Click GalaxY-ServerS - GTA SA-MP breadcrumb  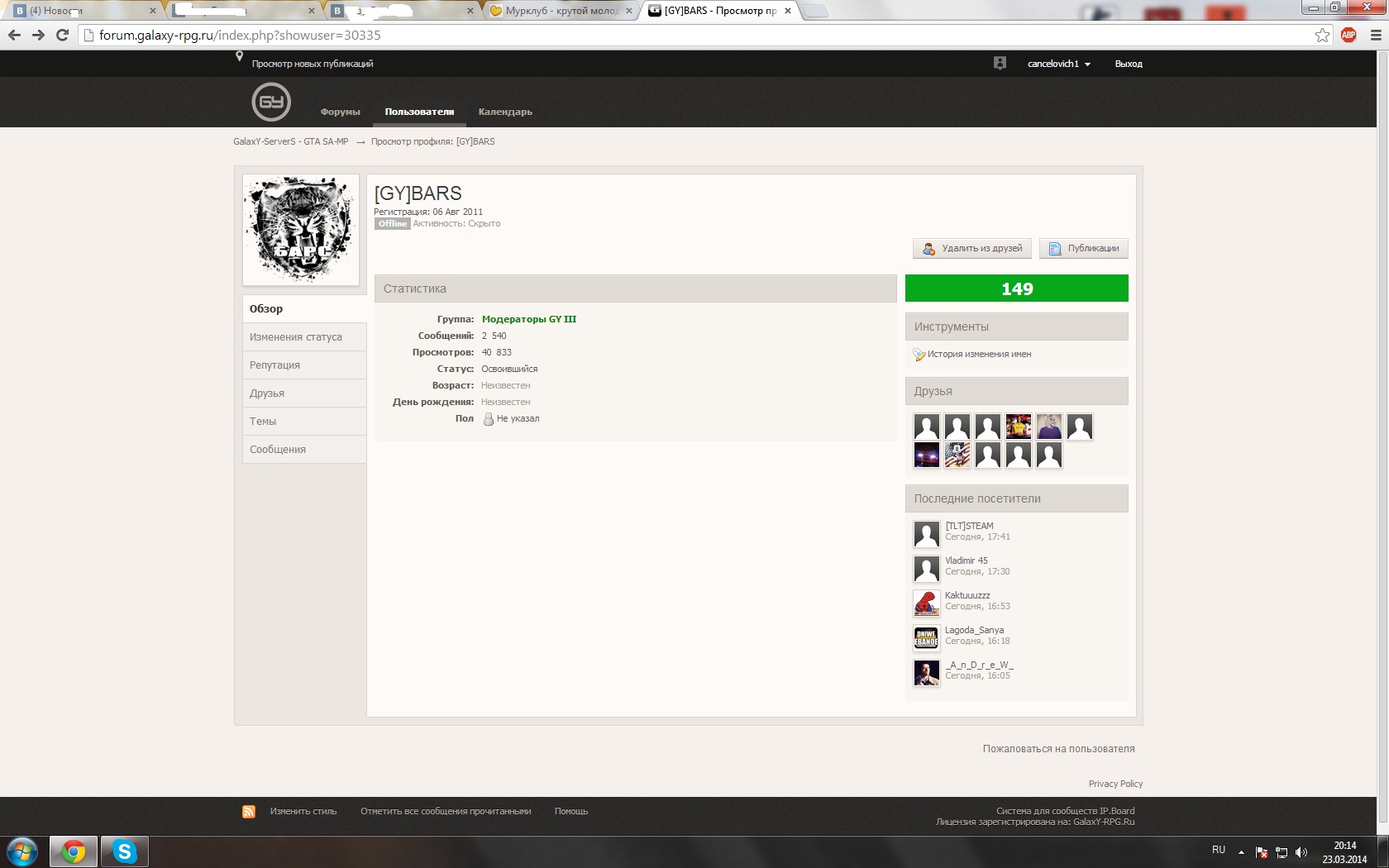click(x=291, y=141)
